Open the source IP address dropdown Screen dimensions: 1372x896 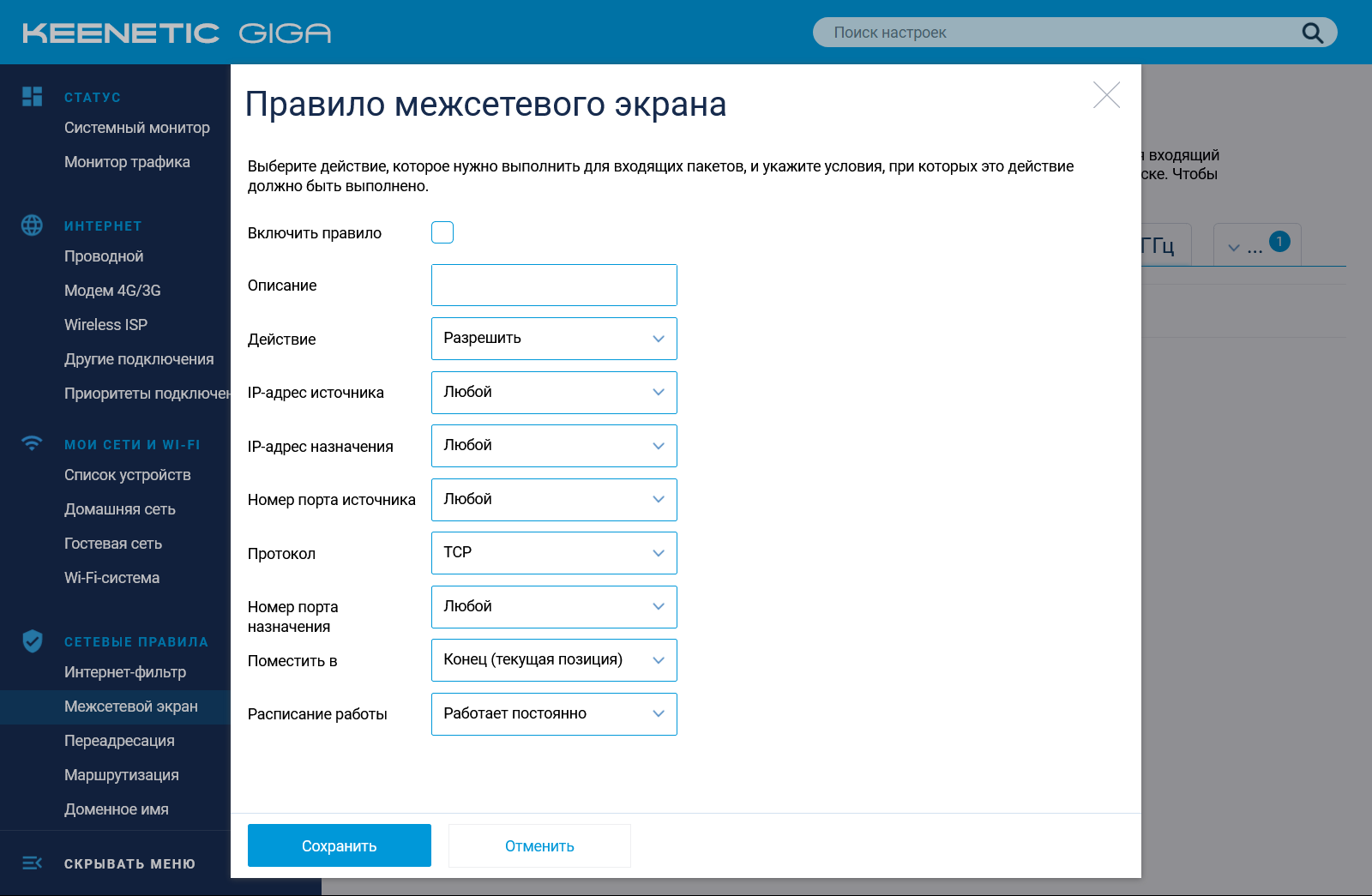click(x=554, y=393)
